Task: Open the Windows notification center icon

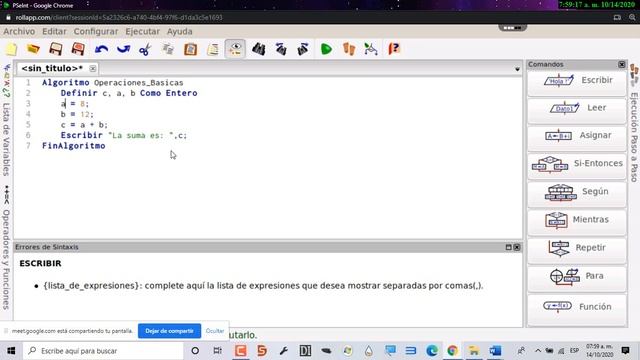Action: 625,351
